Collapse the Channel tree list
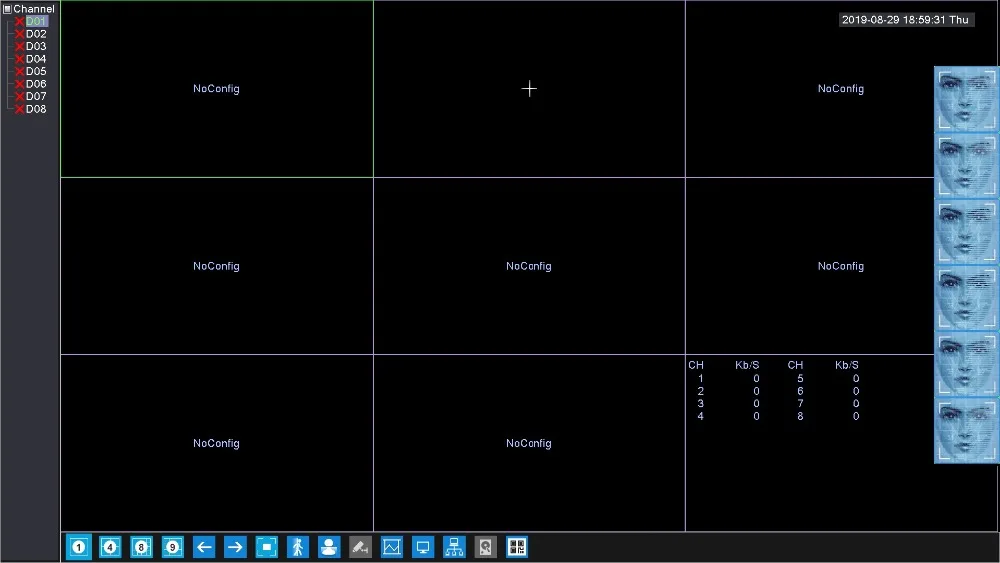The image size is (1000, 563). coord(7,9)
